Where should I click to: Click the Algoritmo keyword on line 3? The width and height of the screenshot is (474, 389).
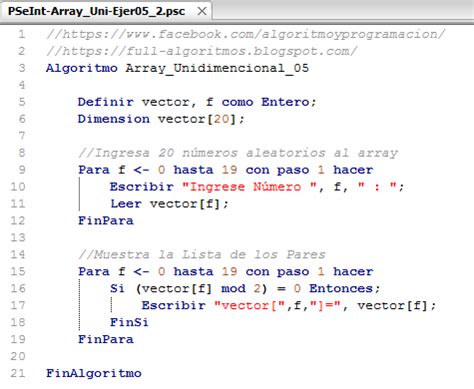click(82, 68)
